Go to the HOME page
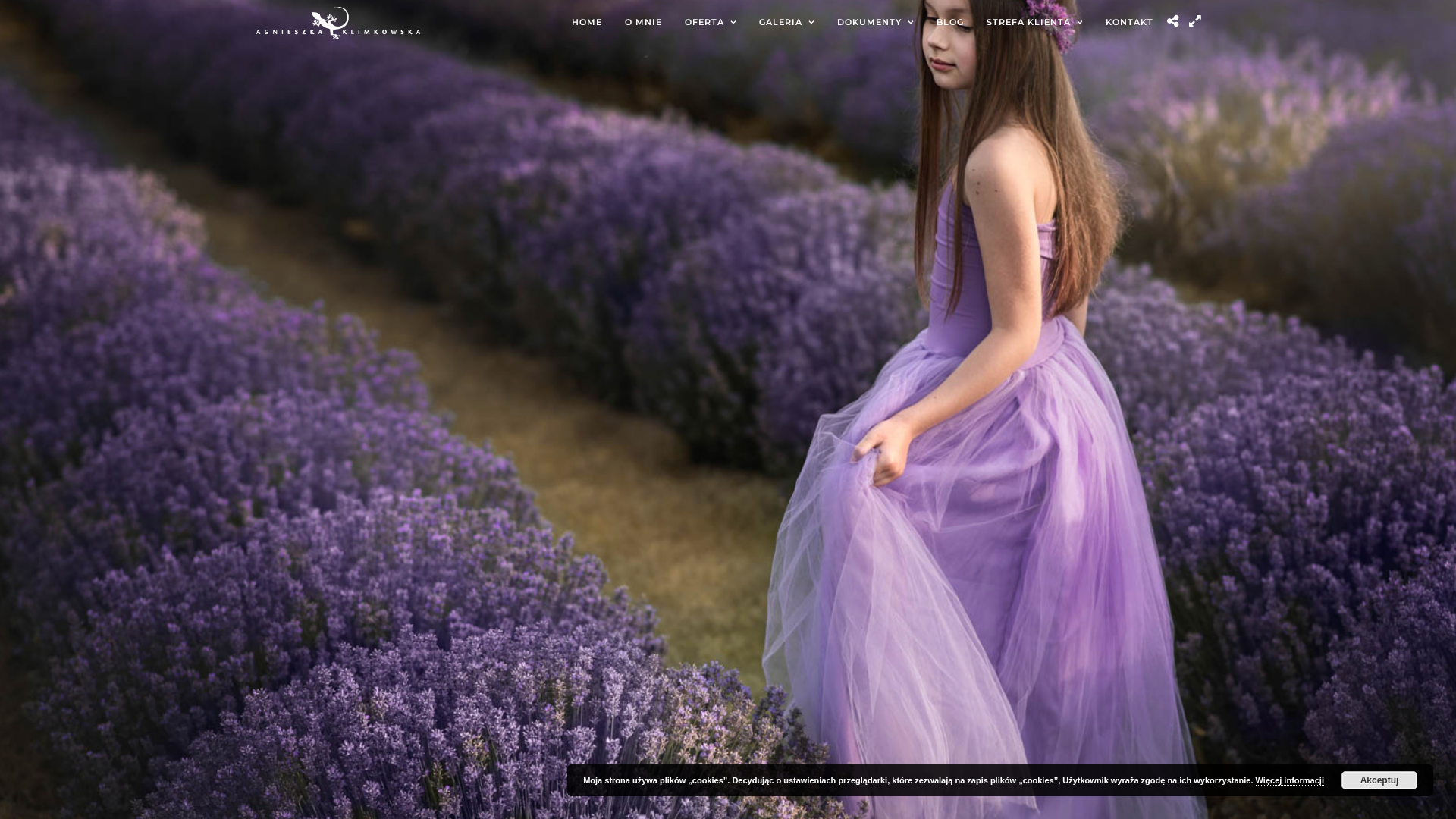Viewport: 1456px width, 819px height. tap(587, 22)
